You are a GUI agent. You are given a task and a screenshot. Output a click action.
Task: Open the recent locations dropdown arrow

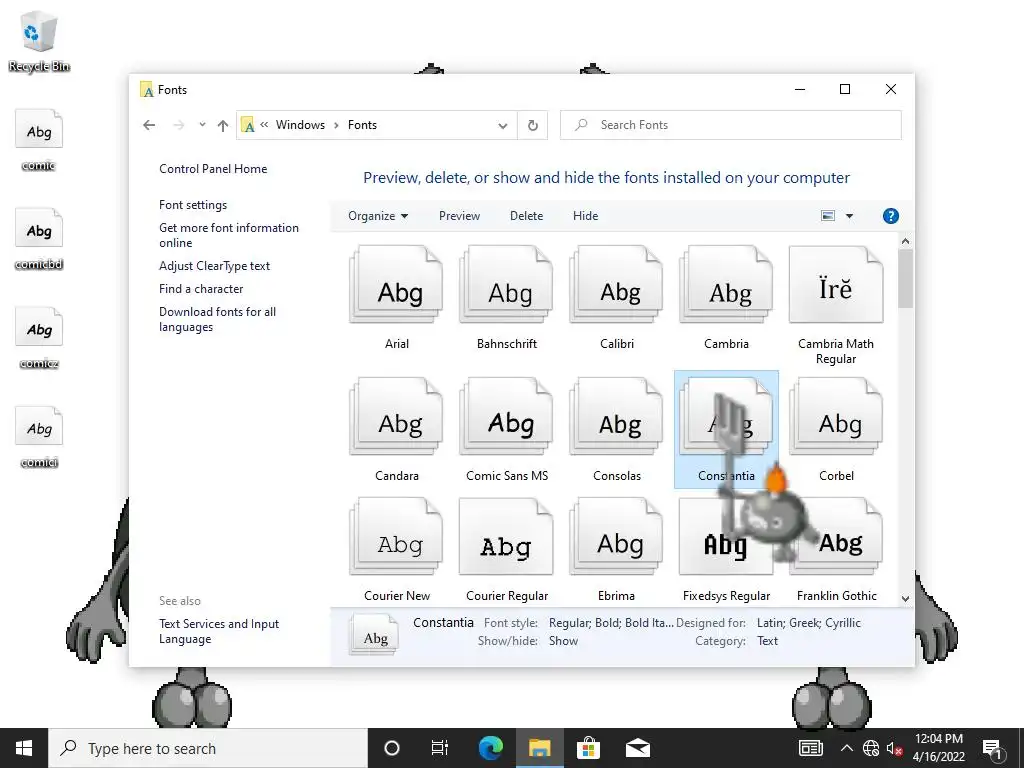pyautogui.click(x=202, y=125)
